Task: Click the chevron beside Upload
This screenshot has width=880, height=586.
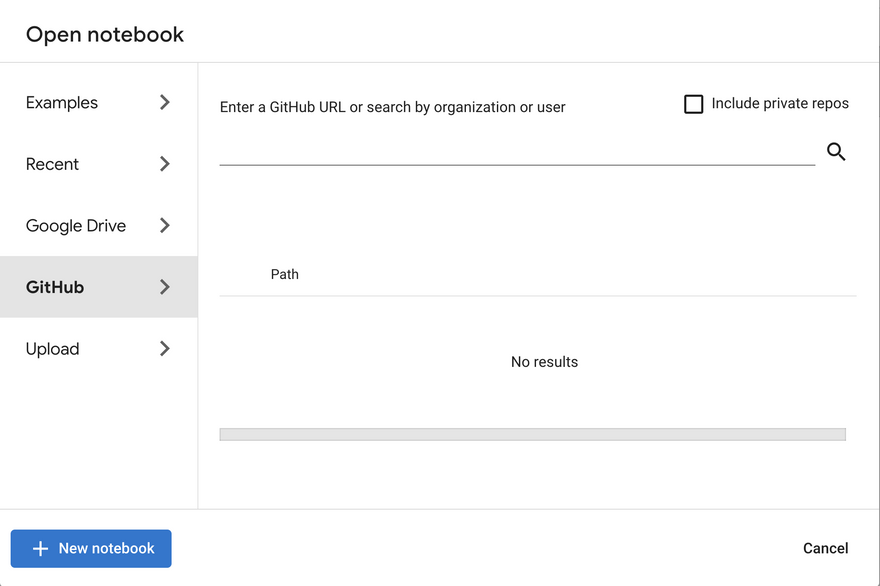Action: click(164, 349)
